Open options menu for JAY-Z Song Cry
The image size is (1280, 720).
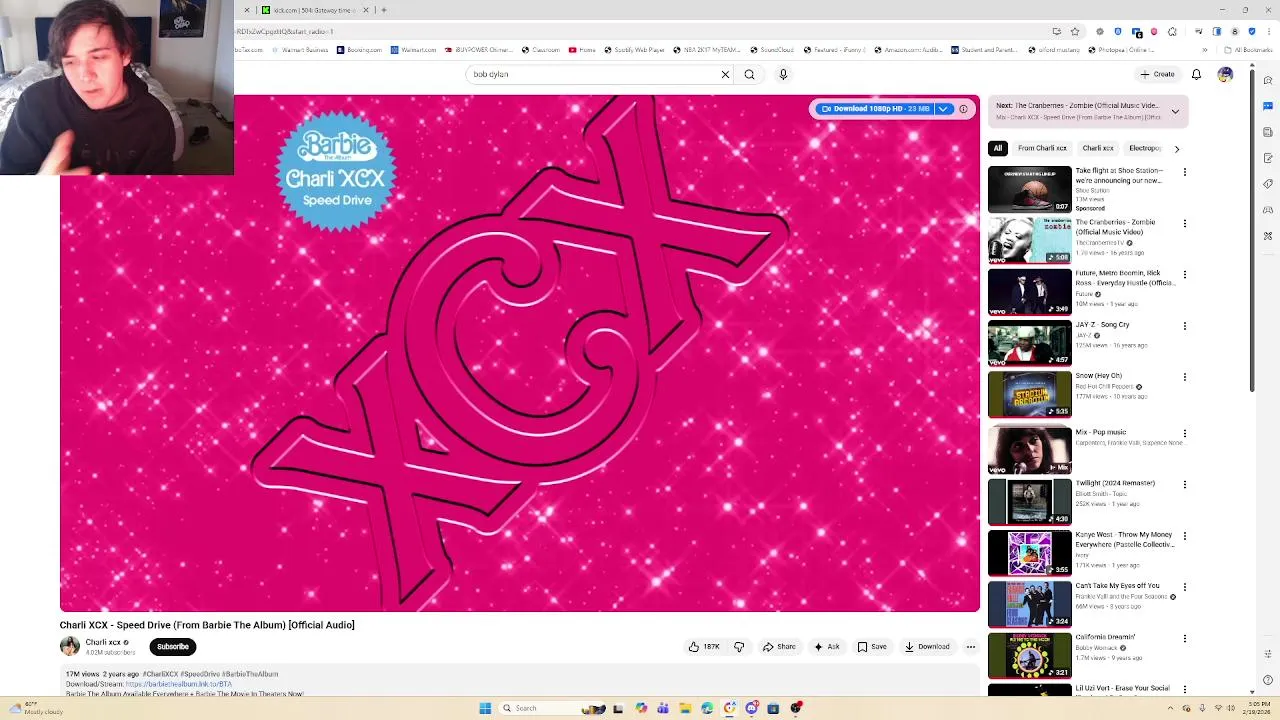pos(1185,326)
